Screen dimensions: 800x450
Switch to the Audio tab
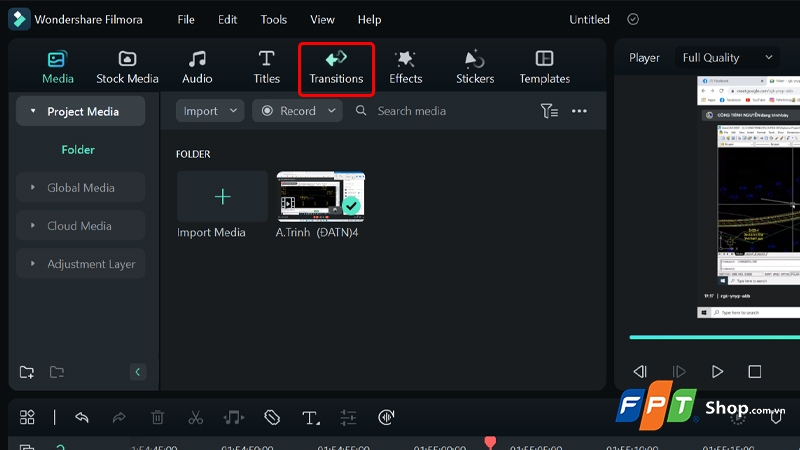[197, 67]
